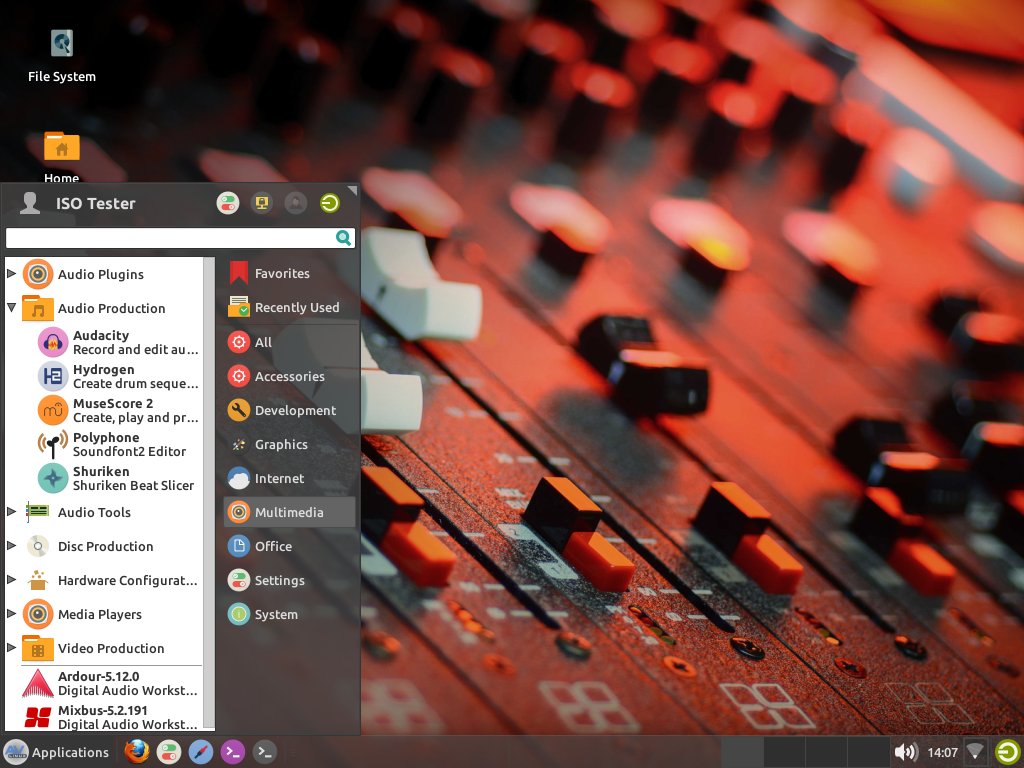Open the compass web browser launcher in panel
The height and width of the screenshot is (768, 1024).
(200, 752)
